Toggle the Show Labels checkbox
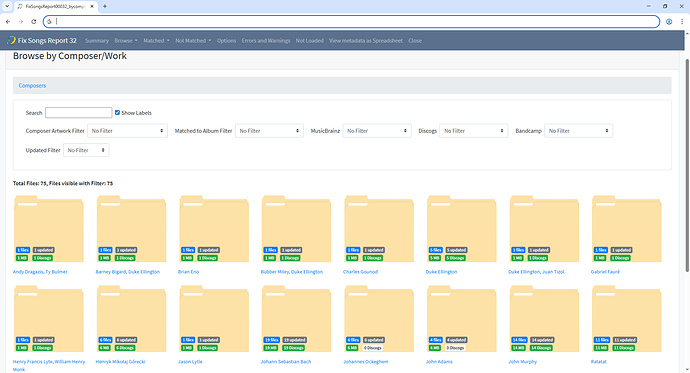690x373 pixels. (x=117, y=113)
